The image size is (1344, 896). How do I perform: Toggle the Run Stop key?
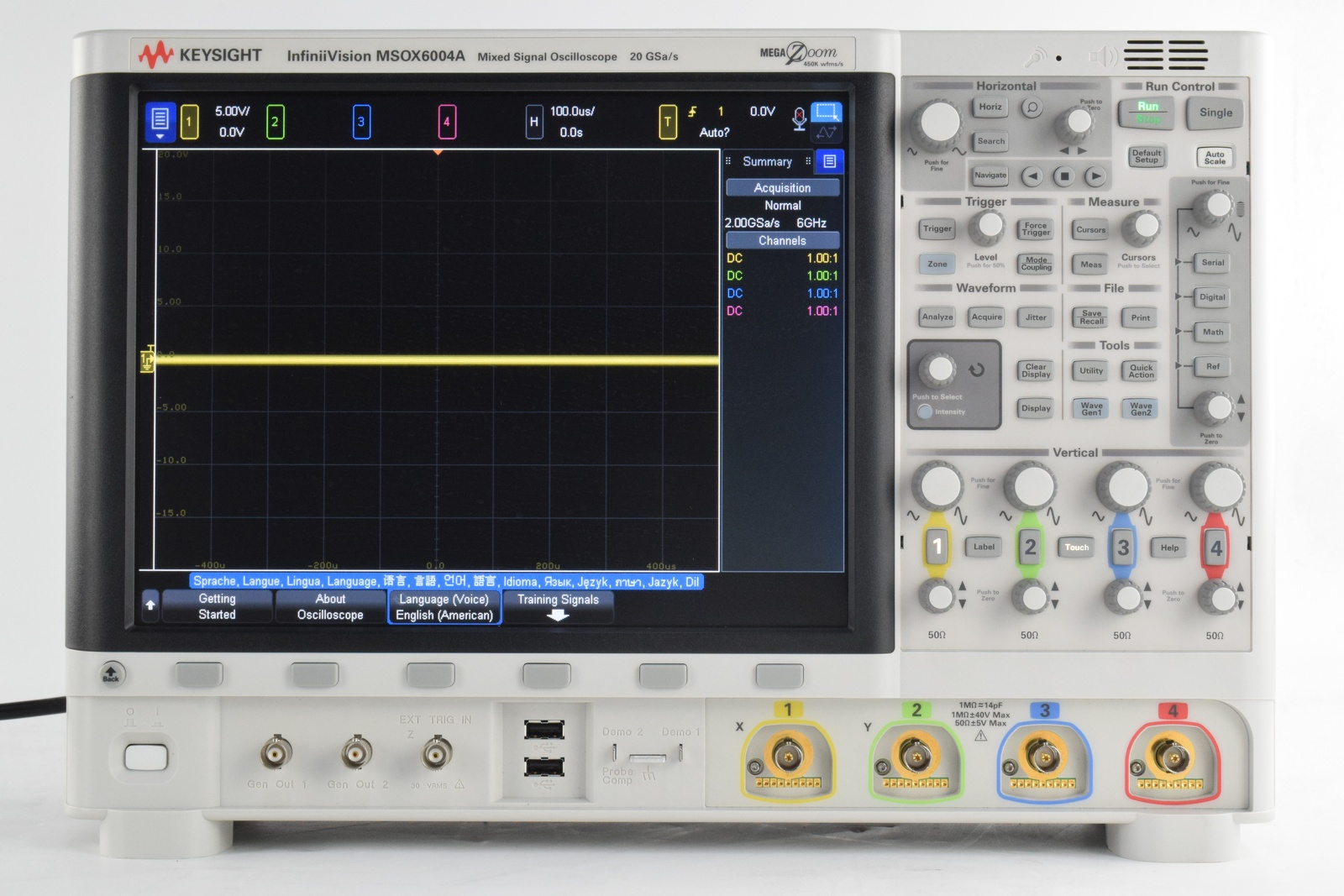[1148, 113]
